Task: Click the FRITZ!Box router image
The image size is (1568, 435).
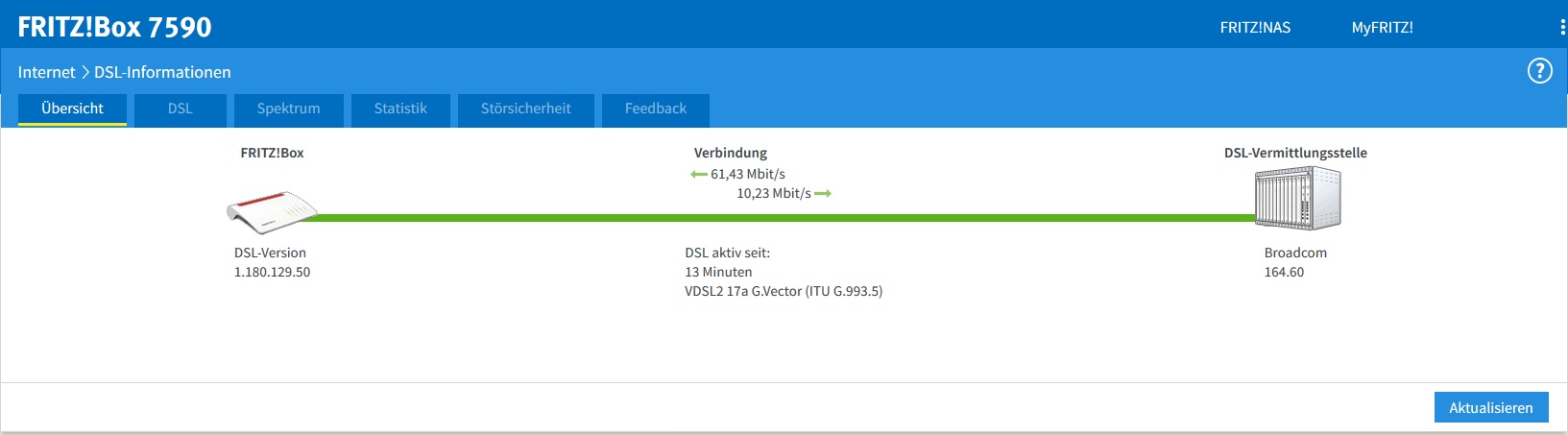Action: (273, 212)
